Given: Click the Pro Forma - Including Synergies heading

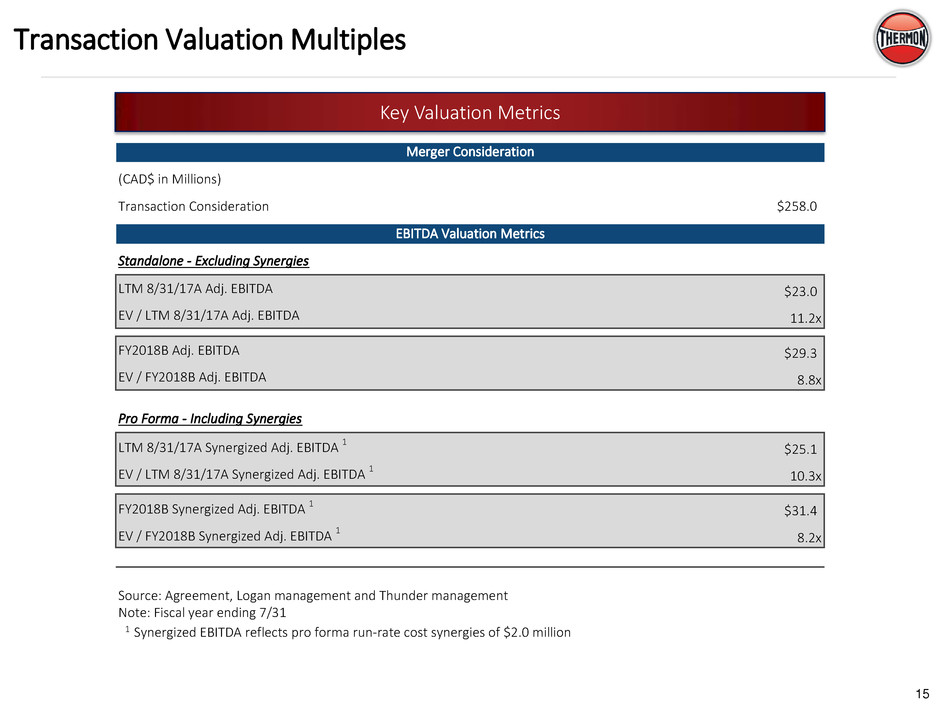Looking at the screenshot, I should click(210, 418).
